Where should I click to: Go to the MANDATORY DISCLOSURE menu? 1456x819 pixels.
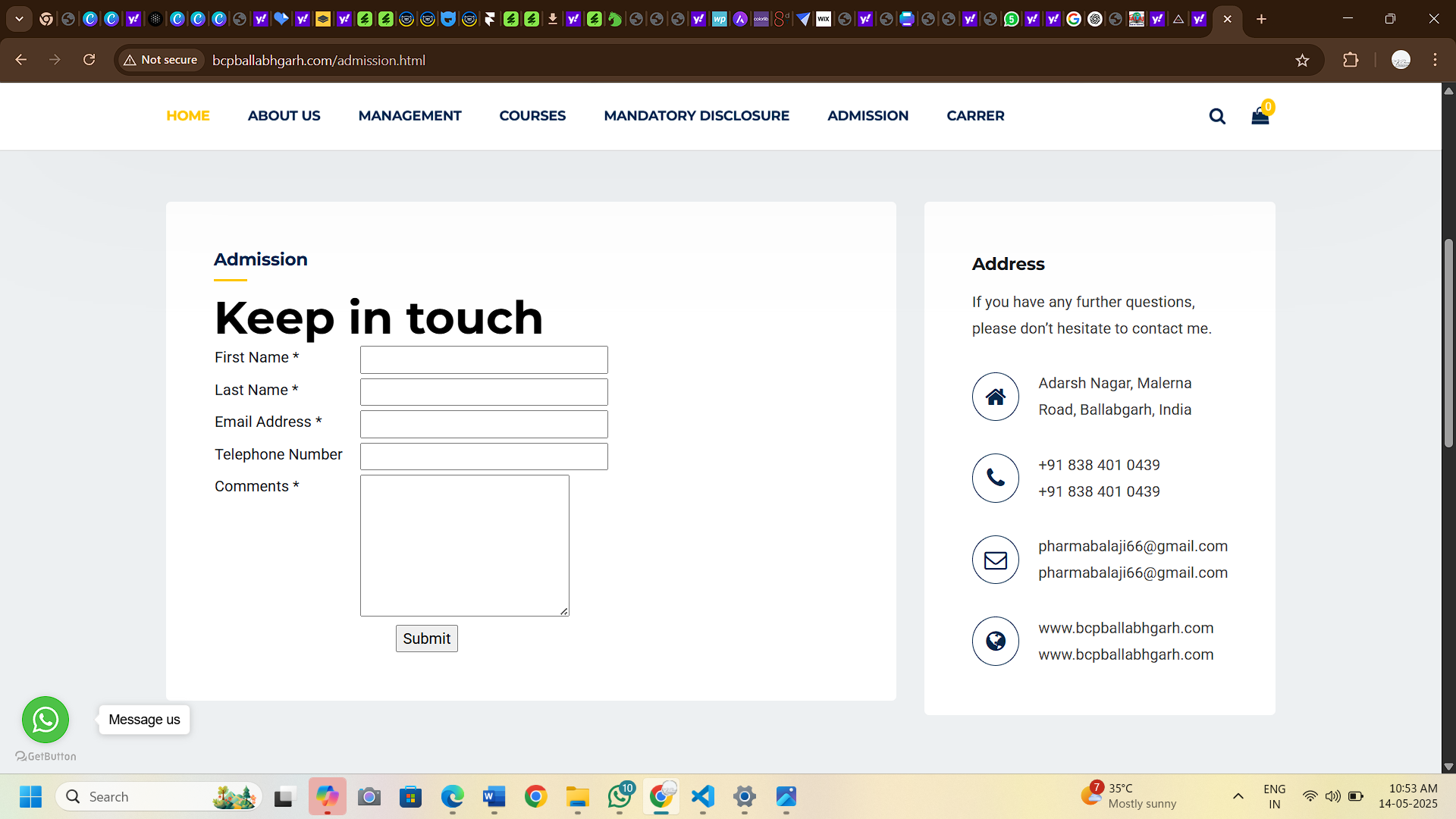click(x=696, y=116)
